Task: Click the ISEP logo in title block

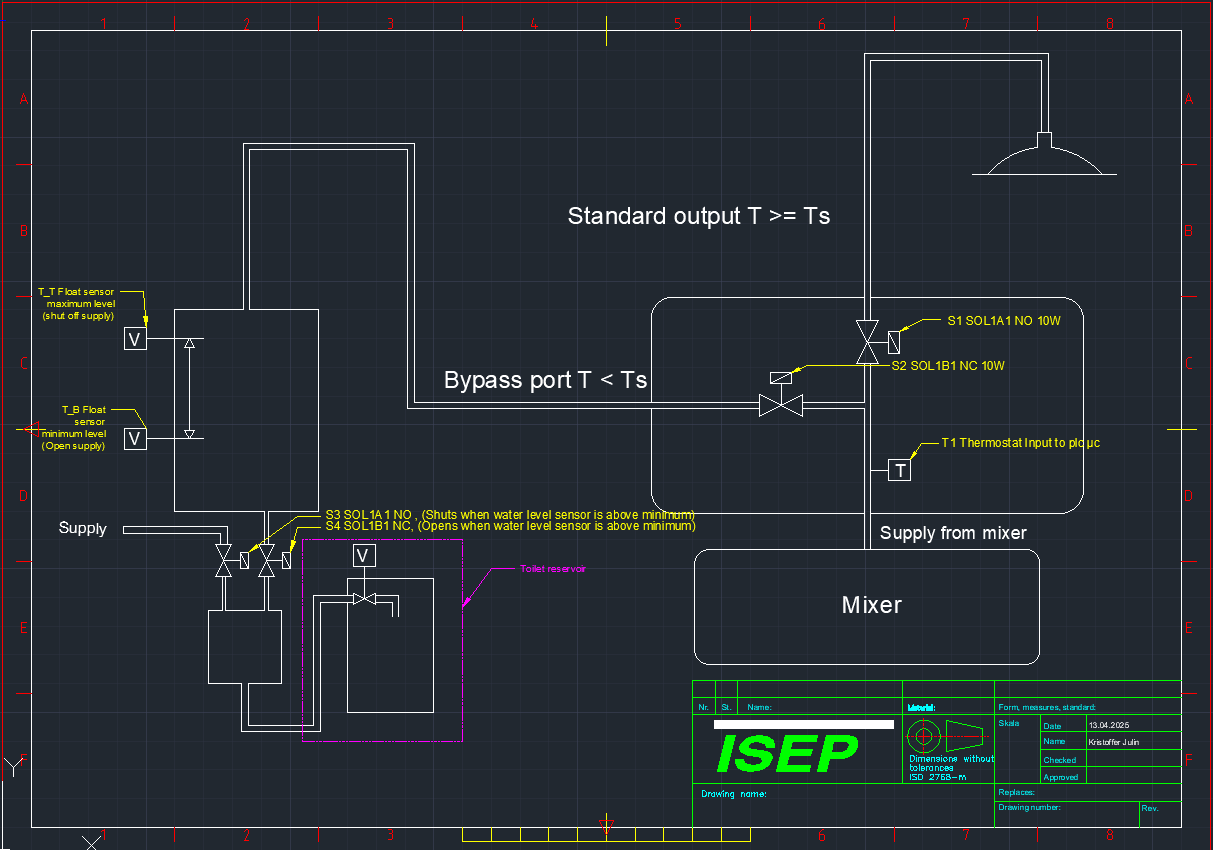Action: point(788,754)
